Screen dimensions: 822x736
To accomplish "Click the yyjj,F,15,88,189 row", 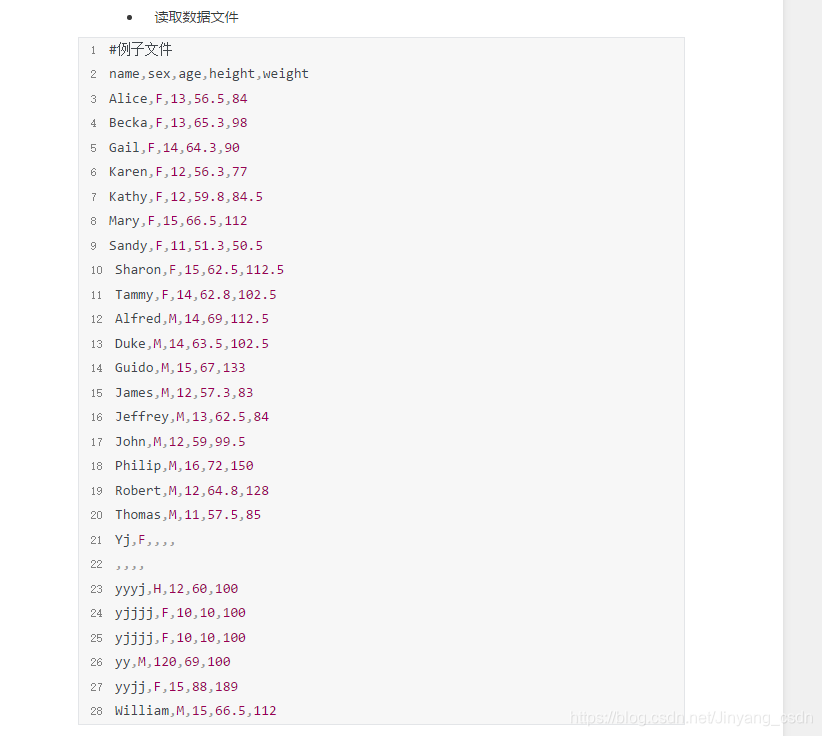I will pyautogui.click(x=177, y=686).
